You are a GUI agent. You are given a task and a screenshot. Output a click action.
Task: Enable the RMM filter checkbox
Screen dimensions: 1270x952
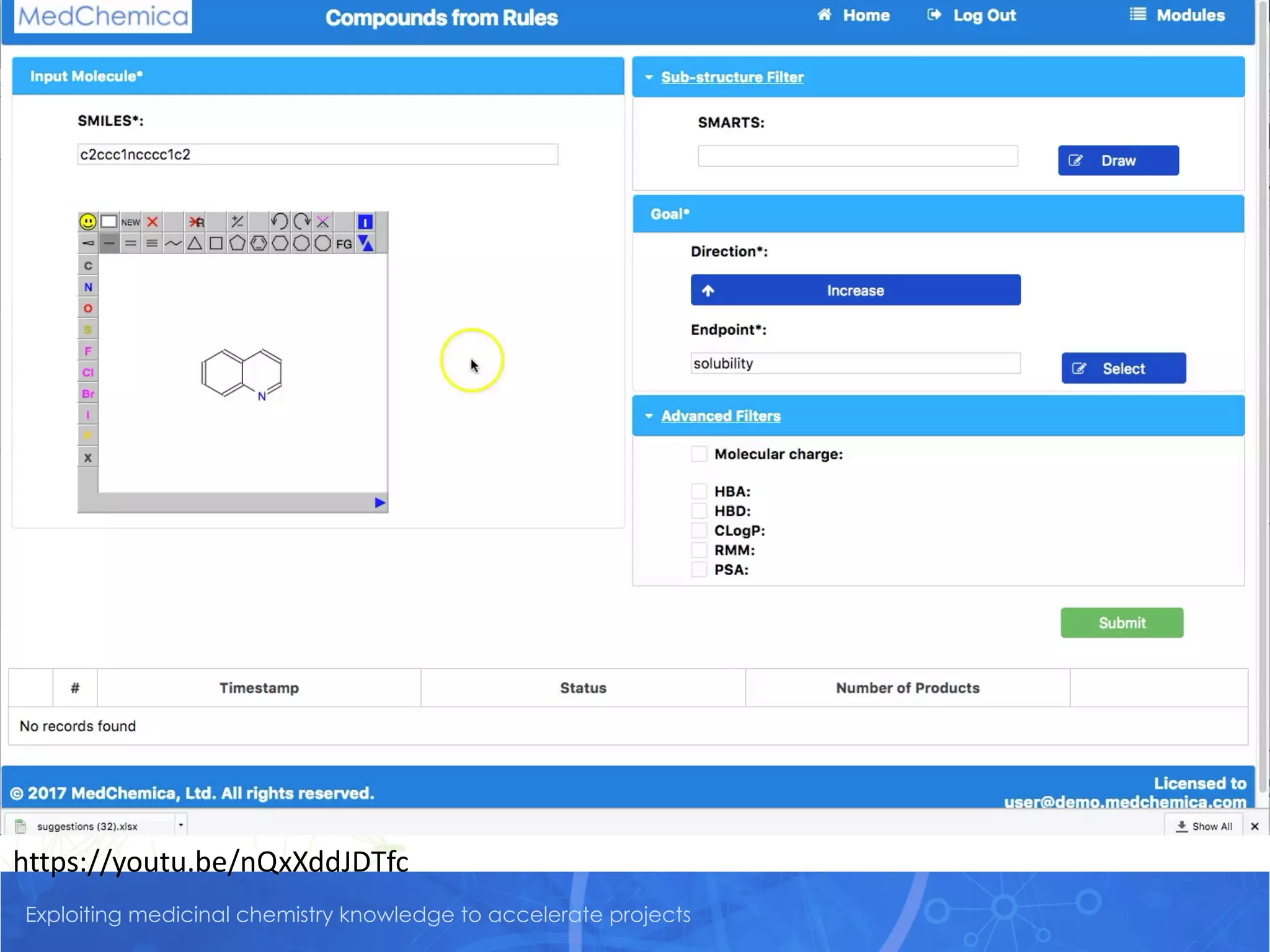click(699, 550)
